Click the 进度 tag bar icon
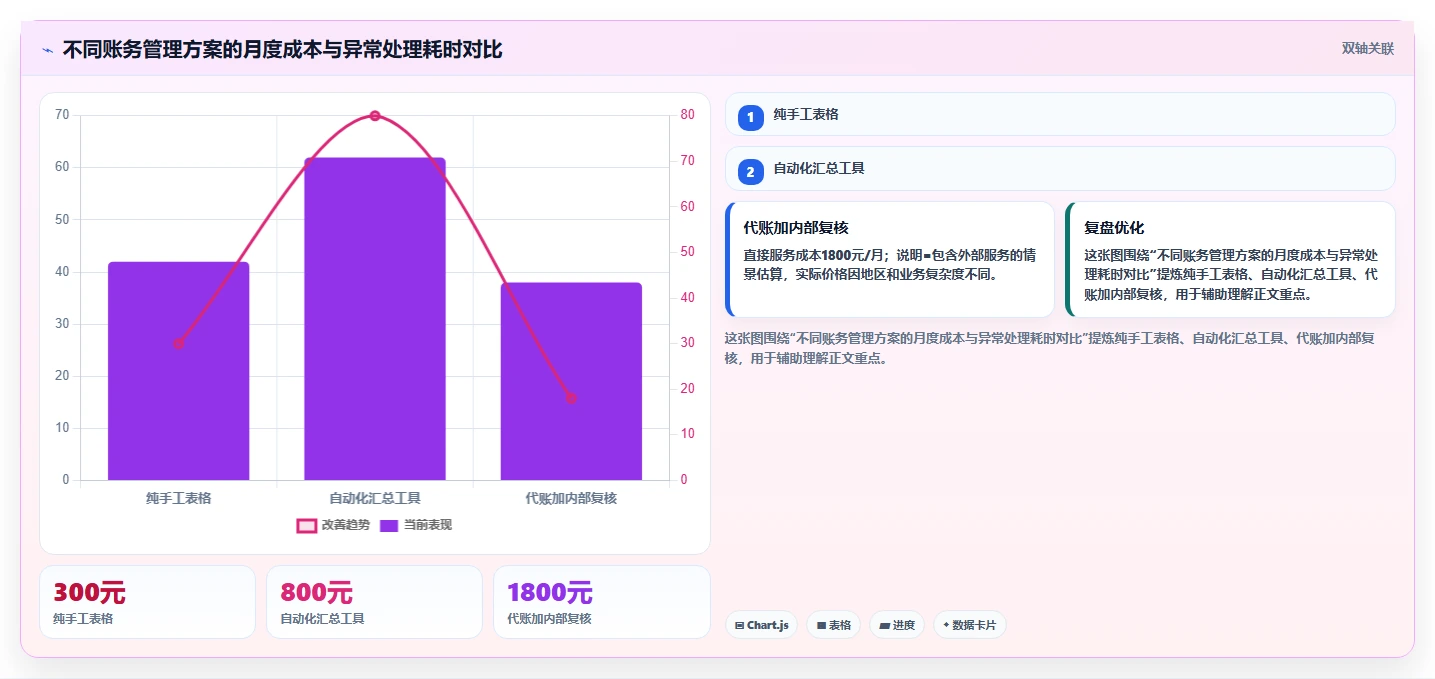 tap(885, 625)
